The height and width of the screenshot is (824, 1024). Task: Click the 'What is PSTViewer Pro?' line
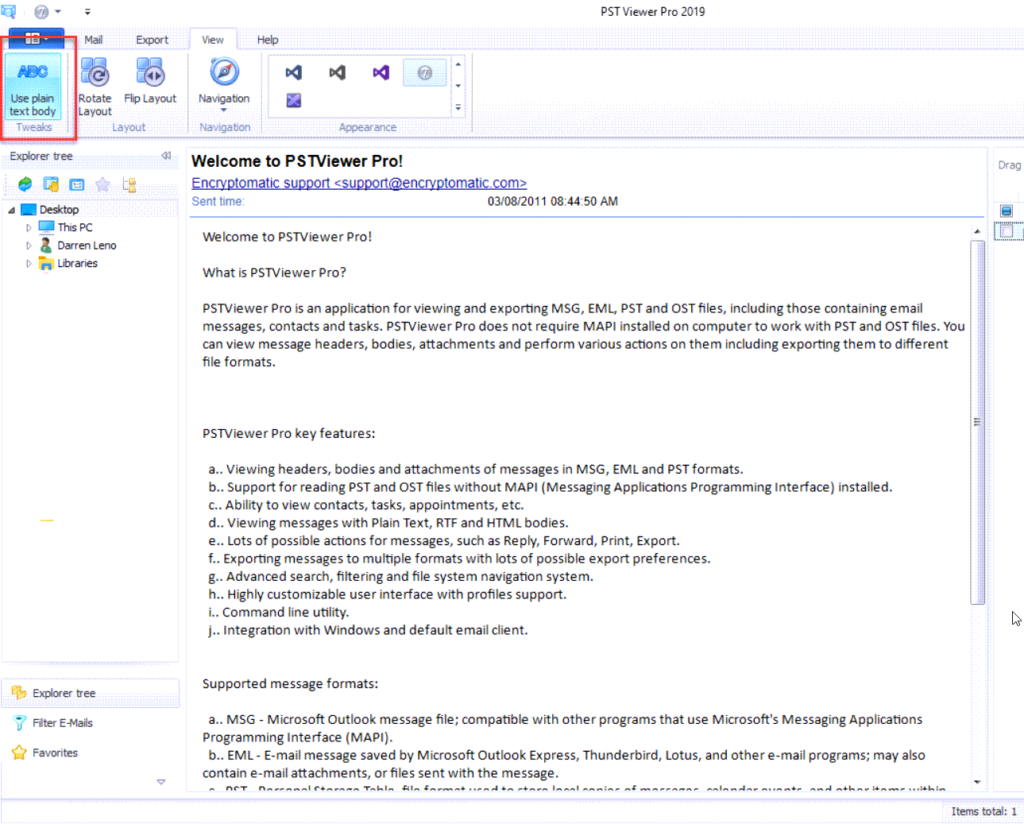274,272
